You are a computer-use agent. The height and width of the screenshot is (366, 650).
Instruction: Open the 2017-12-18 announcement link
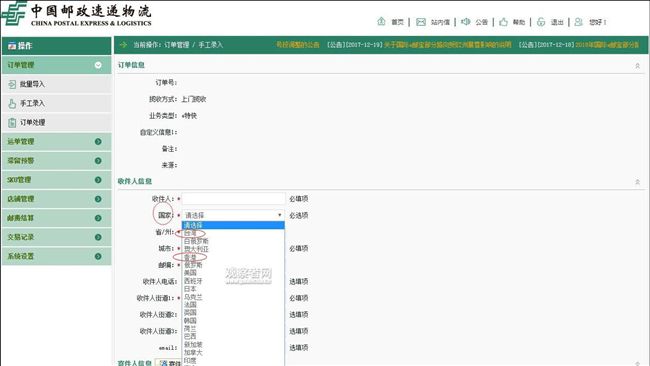(579, 45)
